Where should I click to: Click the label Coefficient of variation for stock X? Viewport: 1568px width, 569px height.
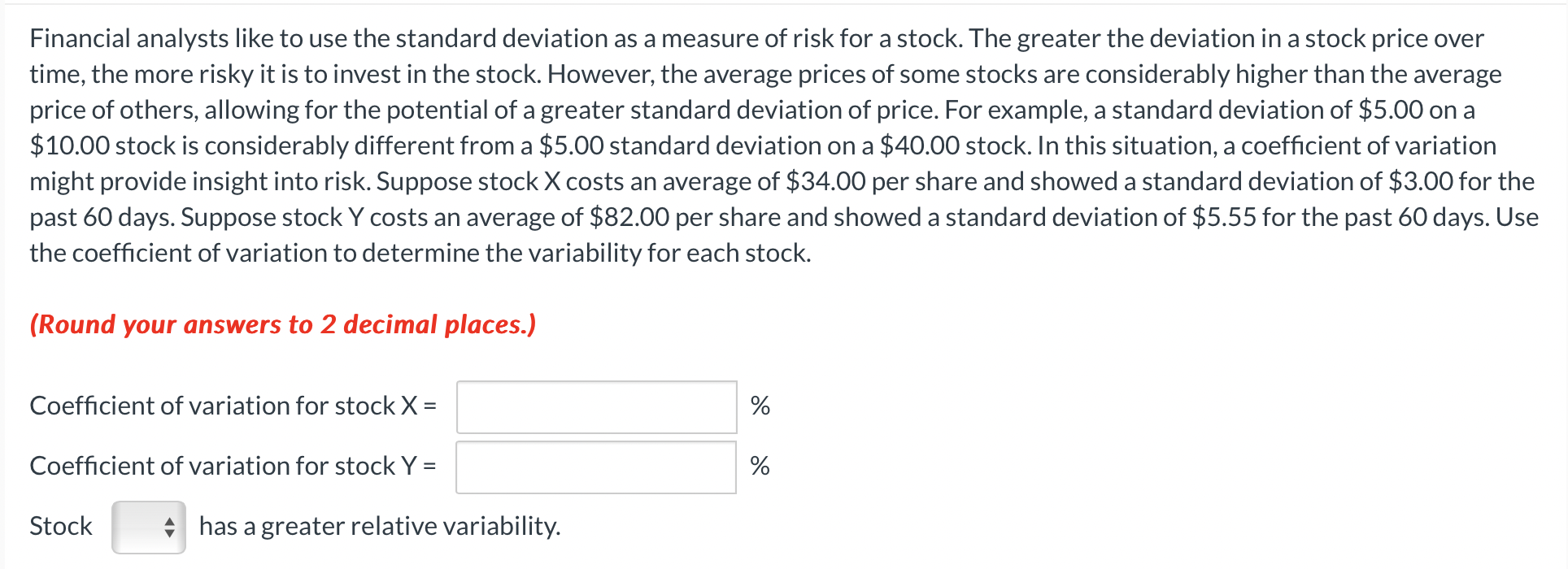tap(233, 406)
